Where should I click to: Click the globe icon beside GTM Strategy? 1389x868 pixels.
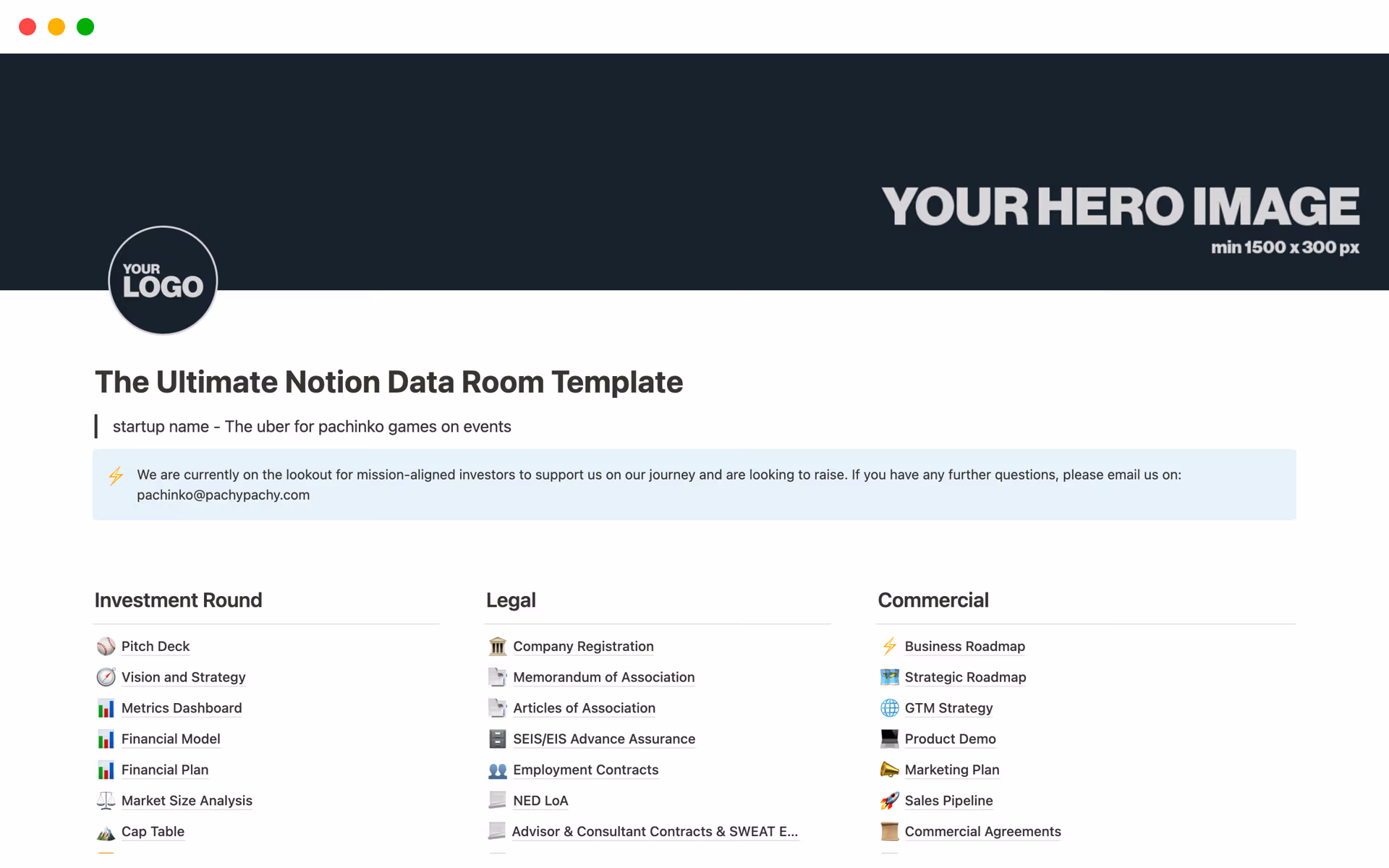click(x=888, y=708)
